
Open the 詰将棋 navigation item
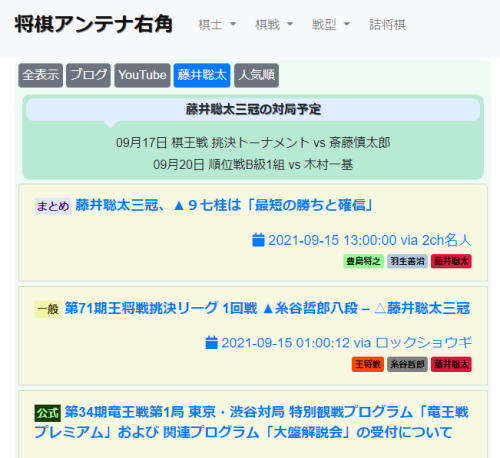387,25
